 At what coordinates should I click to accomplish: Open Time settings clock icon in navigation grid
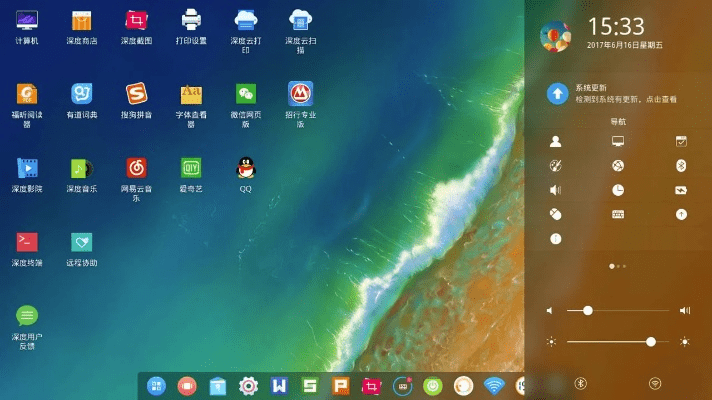[618, 190]
